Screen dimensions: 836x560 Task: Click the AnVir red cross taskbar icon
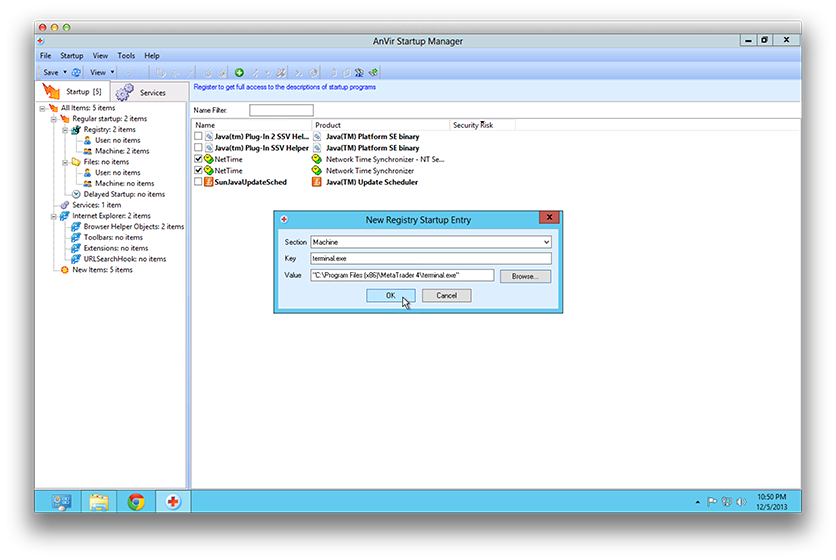(172, 502)
